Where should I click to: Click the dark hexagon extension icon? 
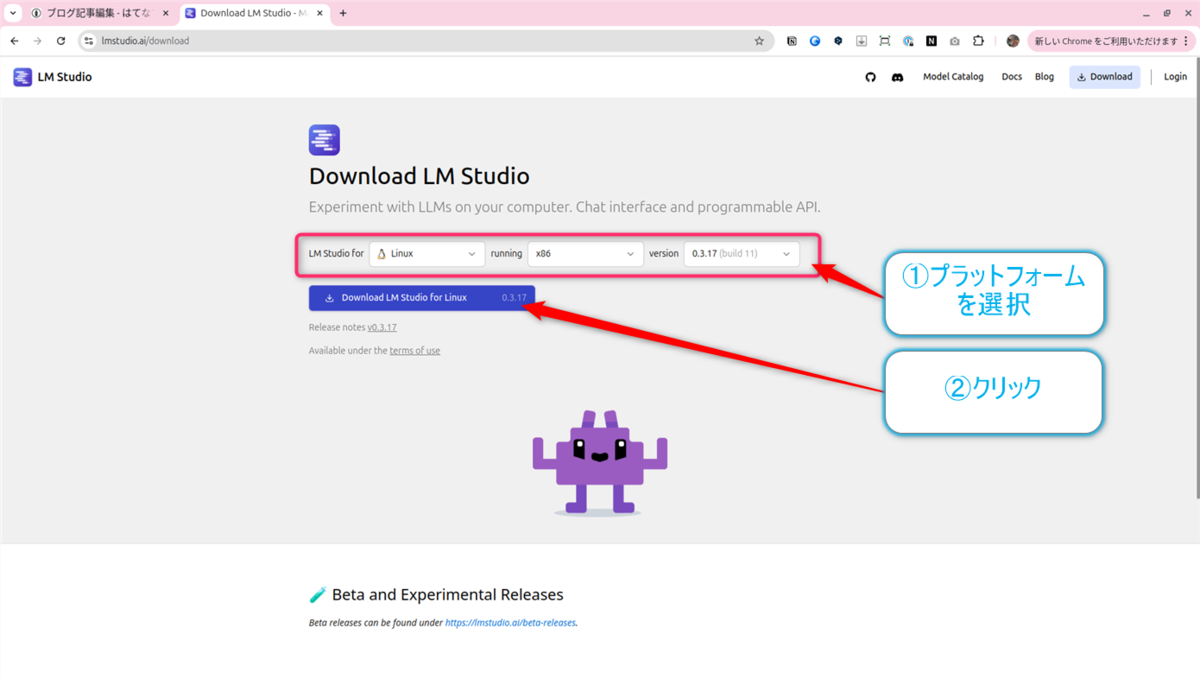(838, 41)
